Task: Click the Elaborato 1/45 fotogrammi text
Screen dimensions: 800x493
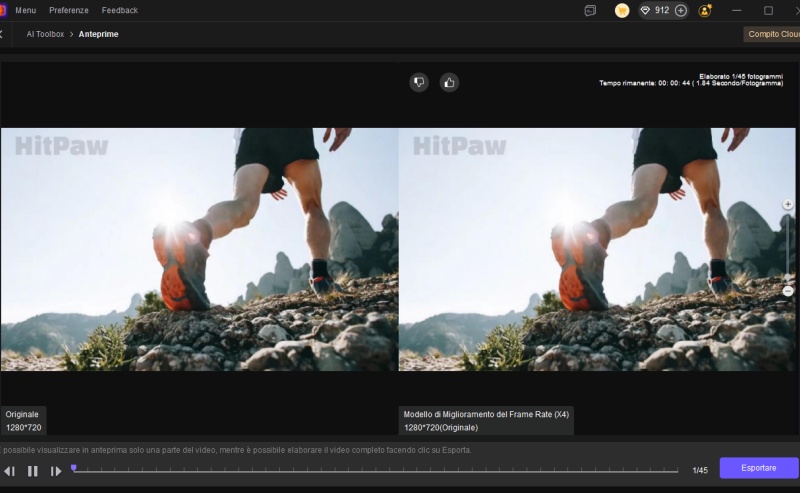Action: pyautogui.click(x=741, y=77)
